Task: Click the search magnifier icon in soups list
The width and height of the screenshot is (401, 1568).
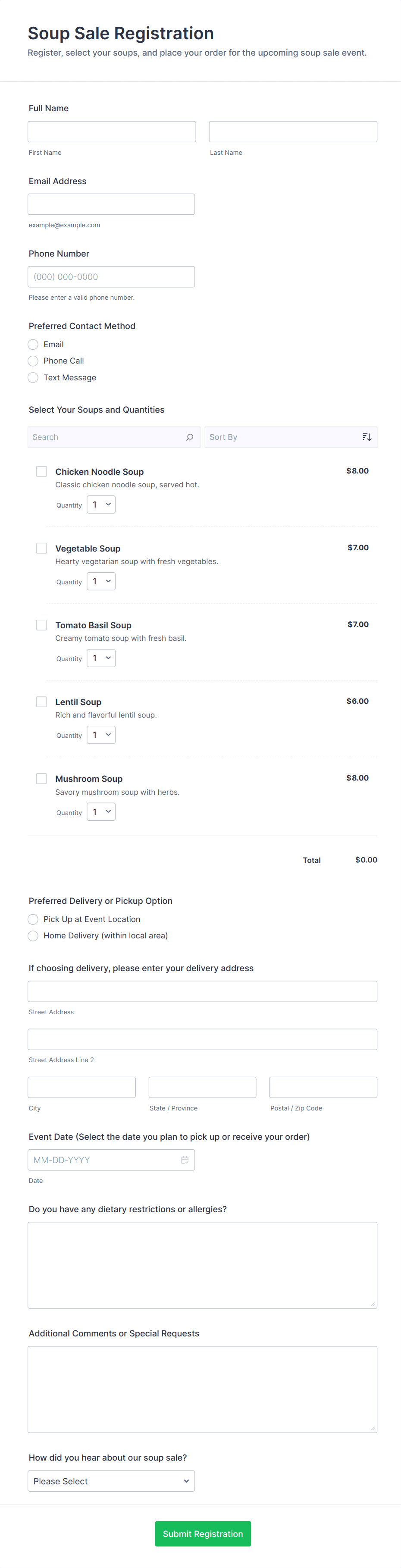Action: [189, 437]
